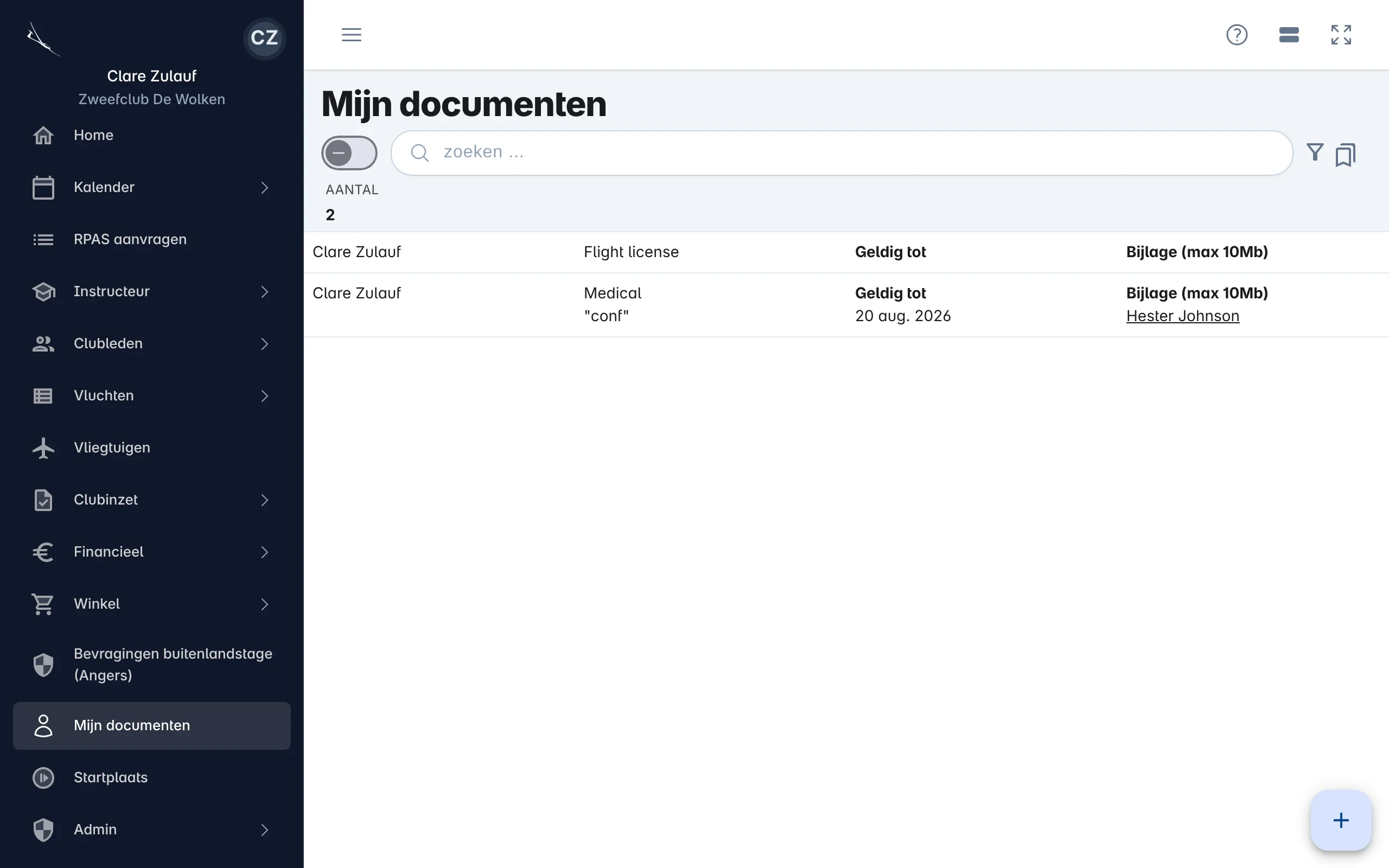Viewport: 1389px width, 868px height.
Task: Expand Kalender submenu chevron
Action: (264, 187)
